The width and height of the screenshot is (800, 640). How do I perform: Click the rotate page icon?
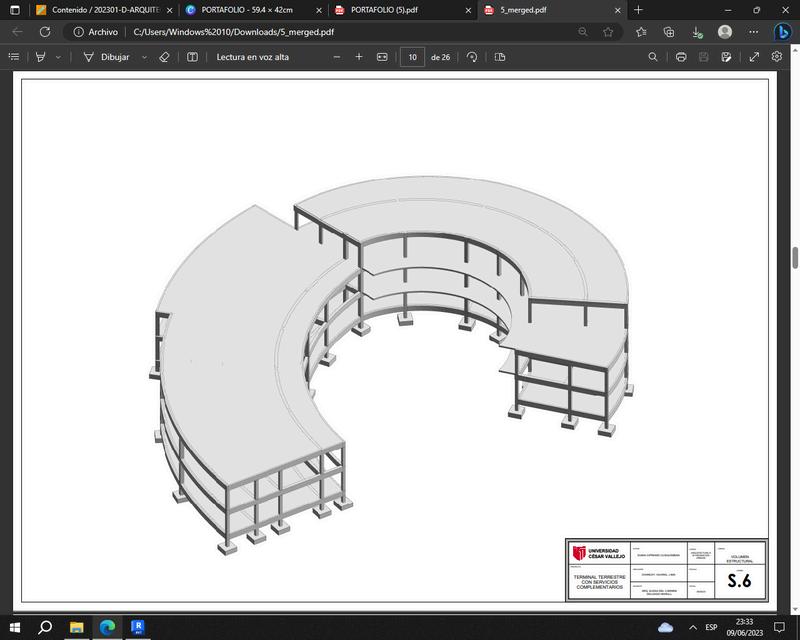coord(472,57)
